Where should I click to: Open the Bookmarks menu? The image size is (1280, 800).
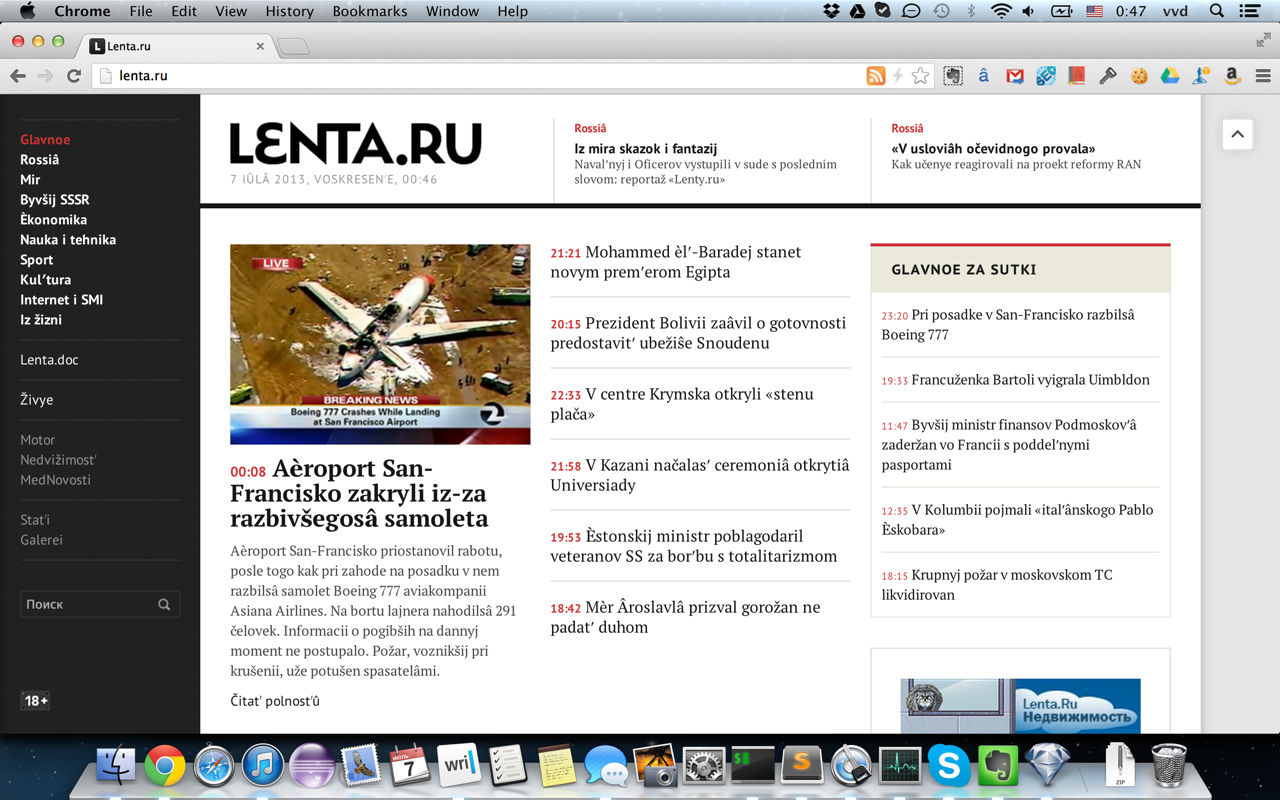point(370,11)
